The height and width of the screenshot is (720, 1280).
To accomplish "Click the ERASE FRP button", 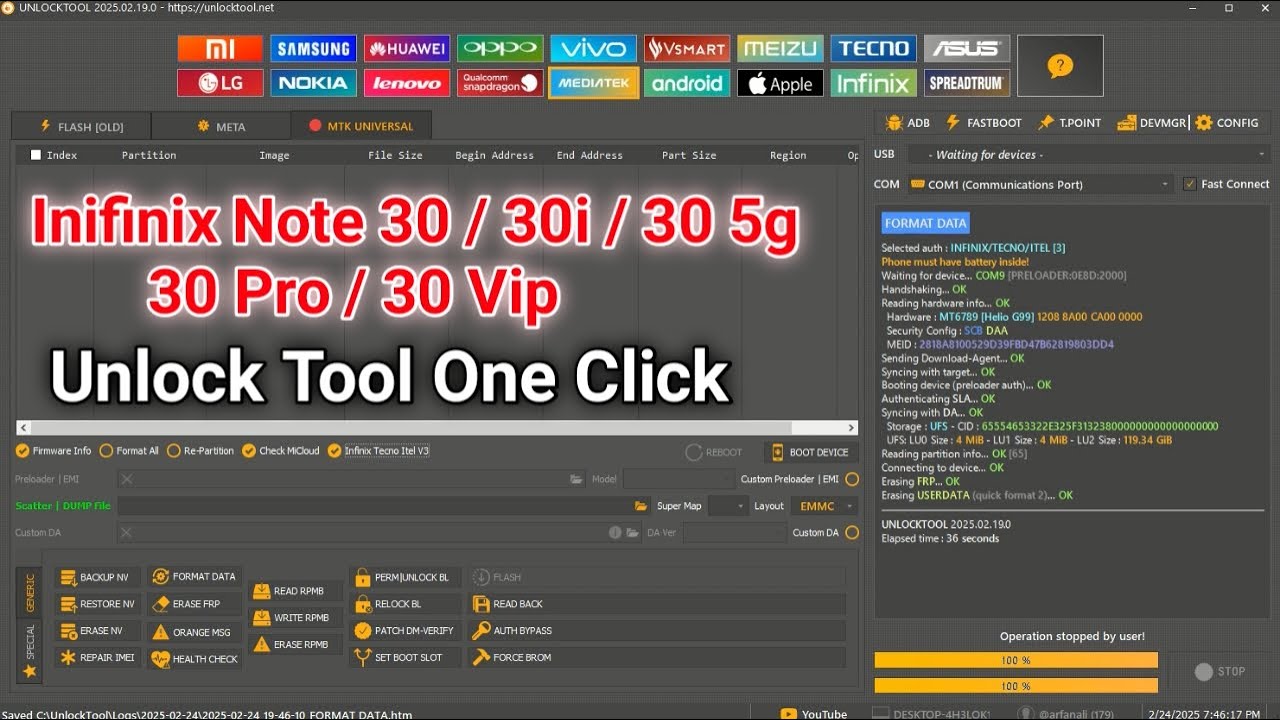I will click(195, 604).
